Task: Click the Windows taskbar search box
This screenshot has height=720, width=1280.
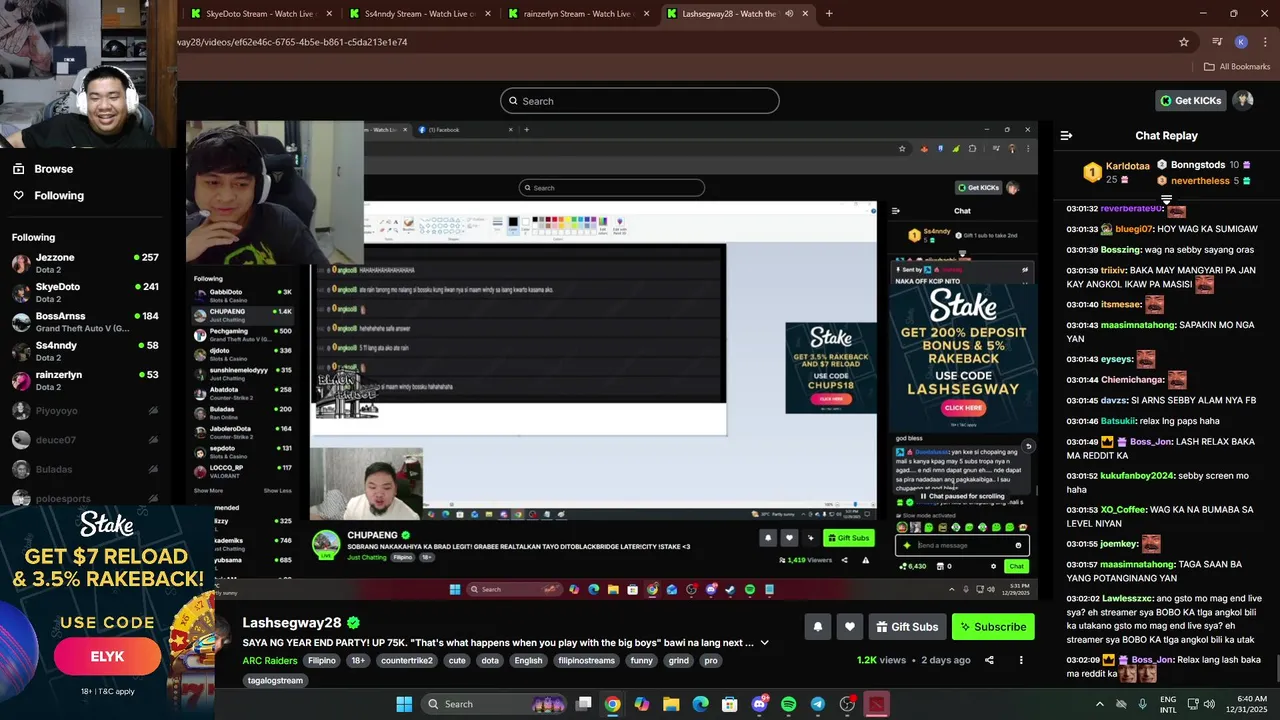Action: (492, 704)
